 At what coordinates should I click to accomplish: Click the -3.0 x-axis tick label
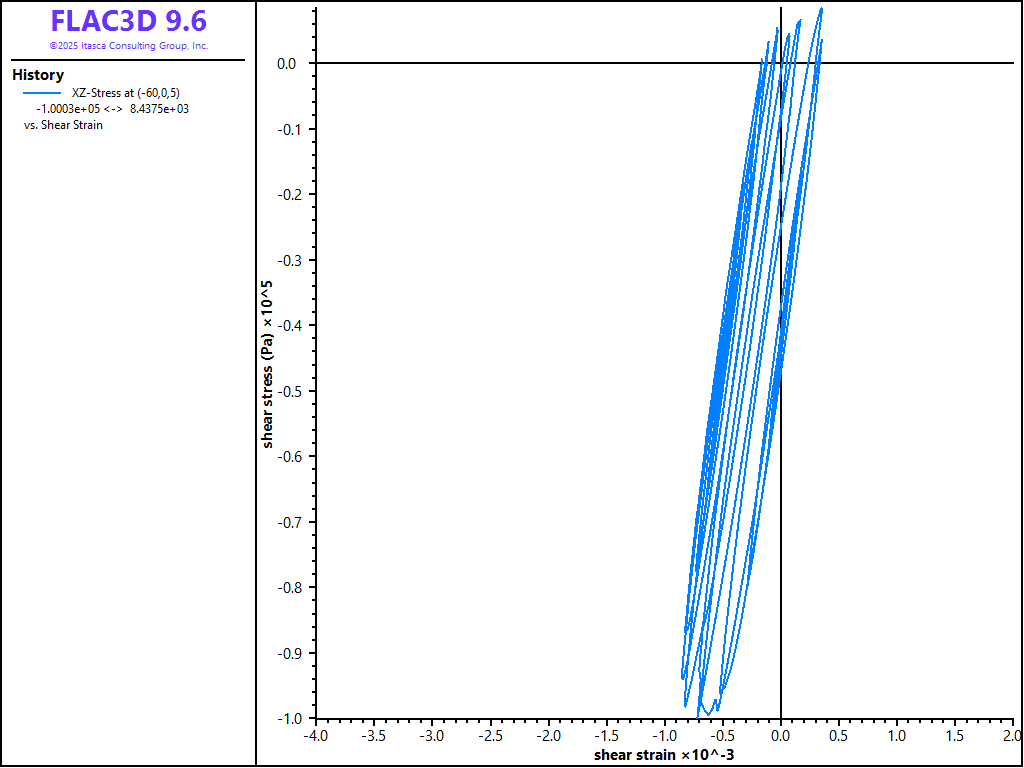[431, 736]
